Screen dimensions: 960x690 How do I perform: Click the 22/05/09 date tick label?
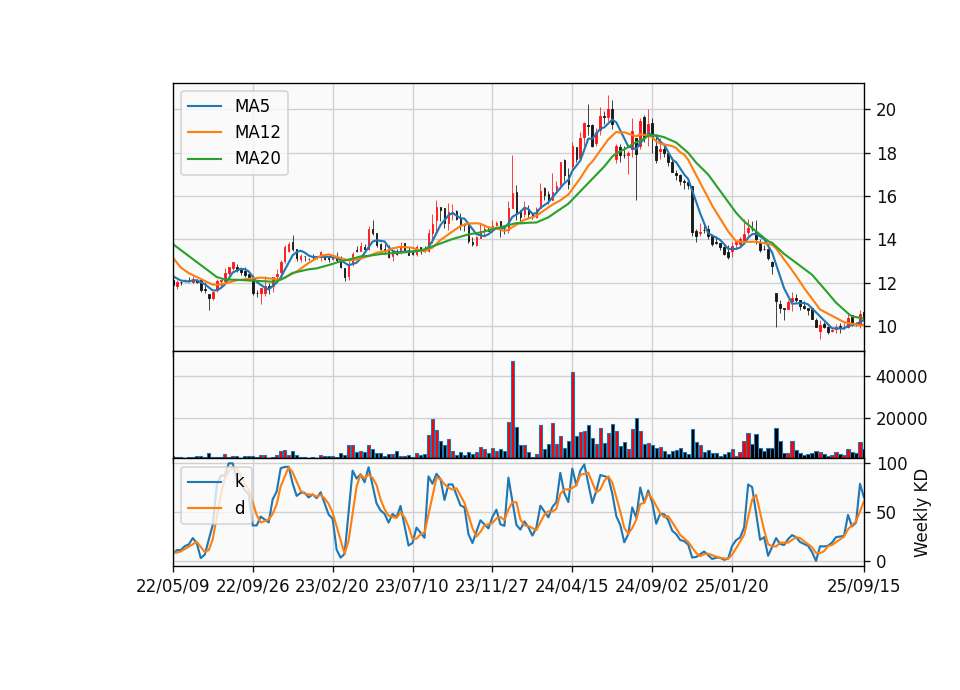[x=173, y=587]
